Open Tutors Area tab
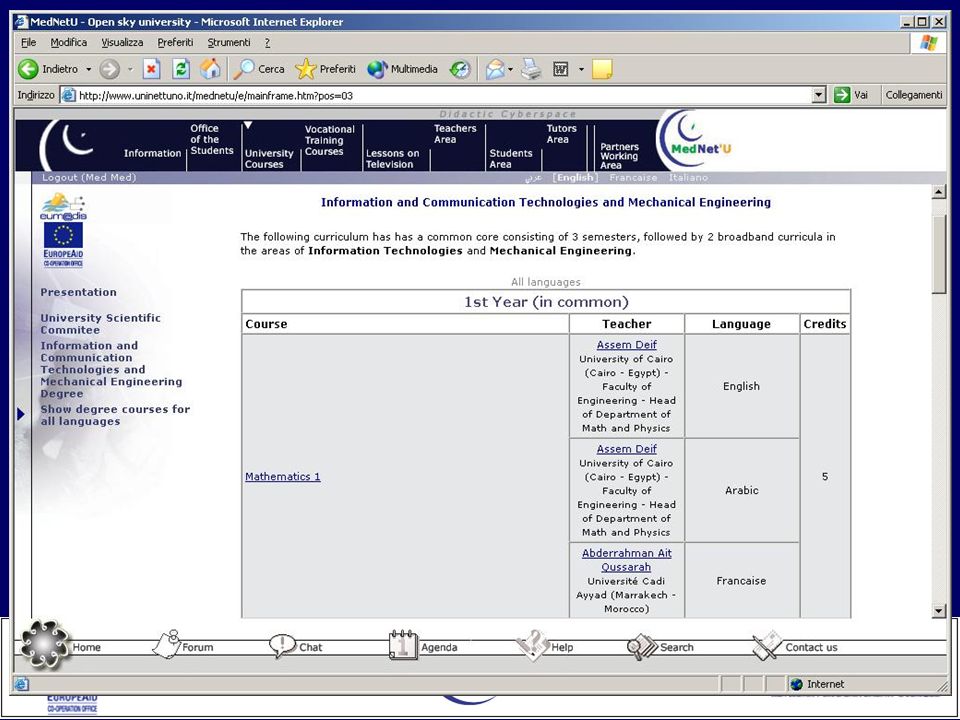Screen dimensions: 960x720 [x=561, y=134]
